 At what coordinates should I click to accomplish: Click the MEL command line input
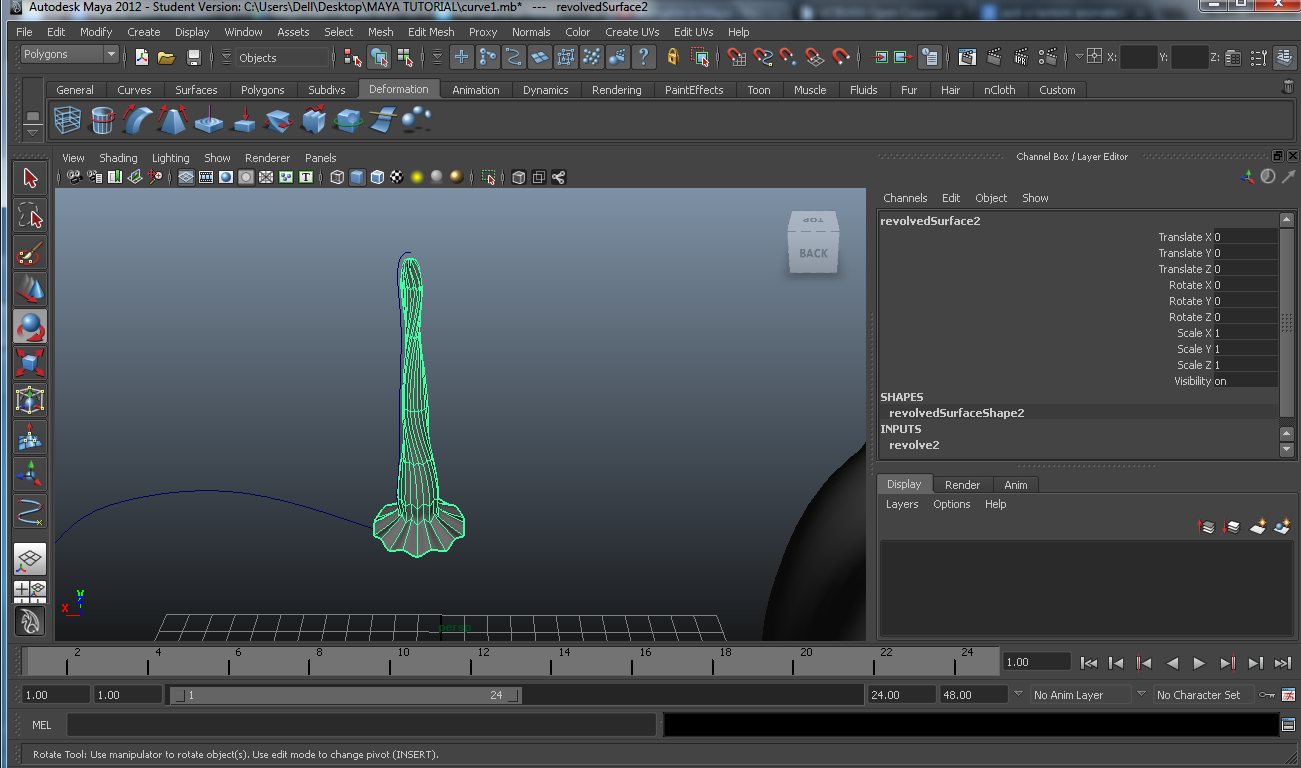tap(361, 725)
